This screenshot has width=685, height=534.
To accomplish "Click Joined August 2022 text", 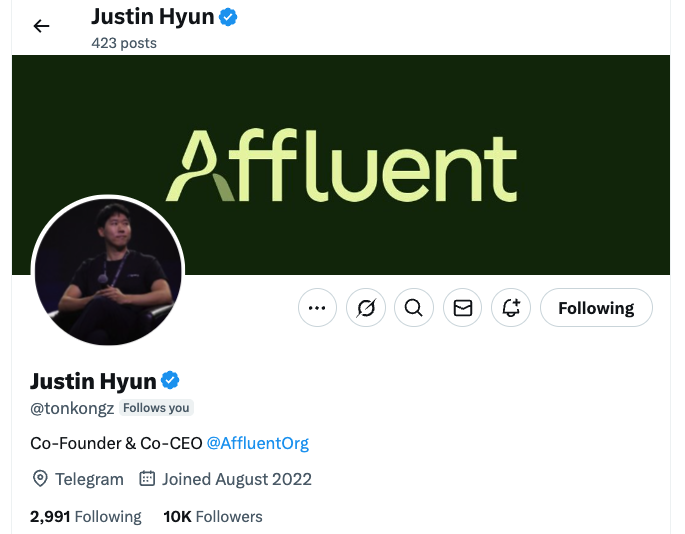I will pos(237,479).
